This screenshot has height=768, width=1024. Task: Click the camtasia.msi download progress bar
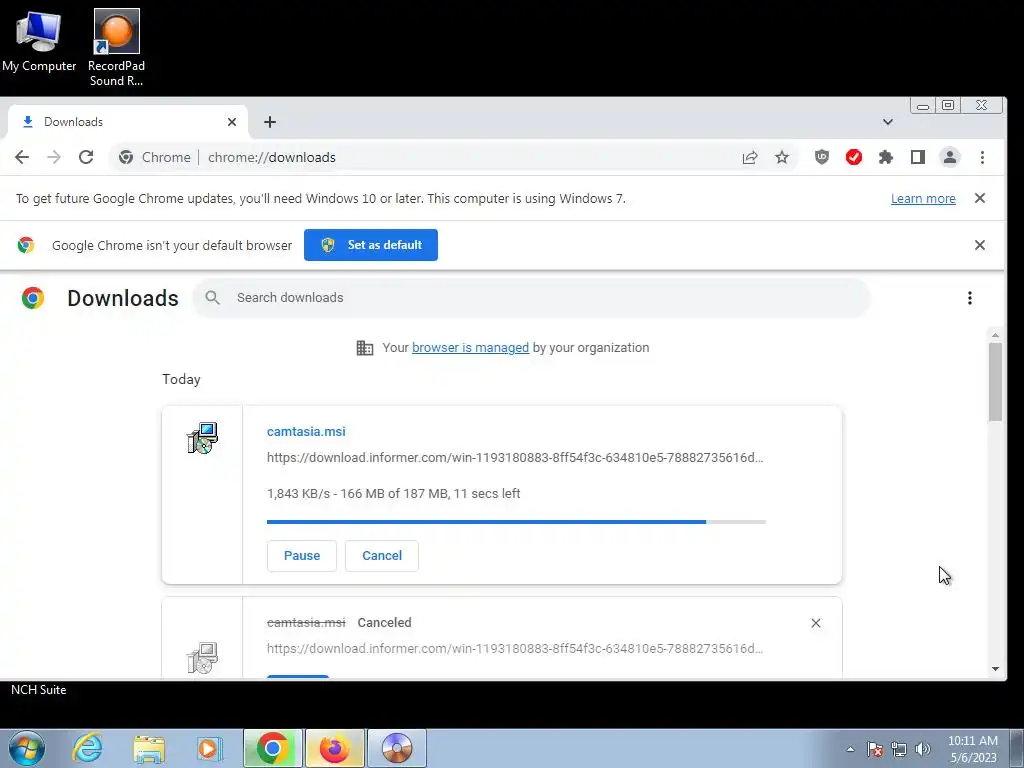pos(516,522)
